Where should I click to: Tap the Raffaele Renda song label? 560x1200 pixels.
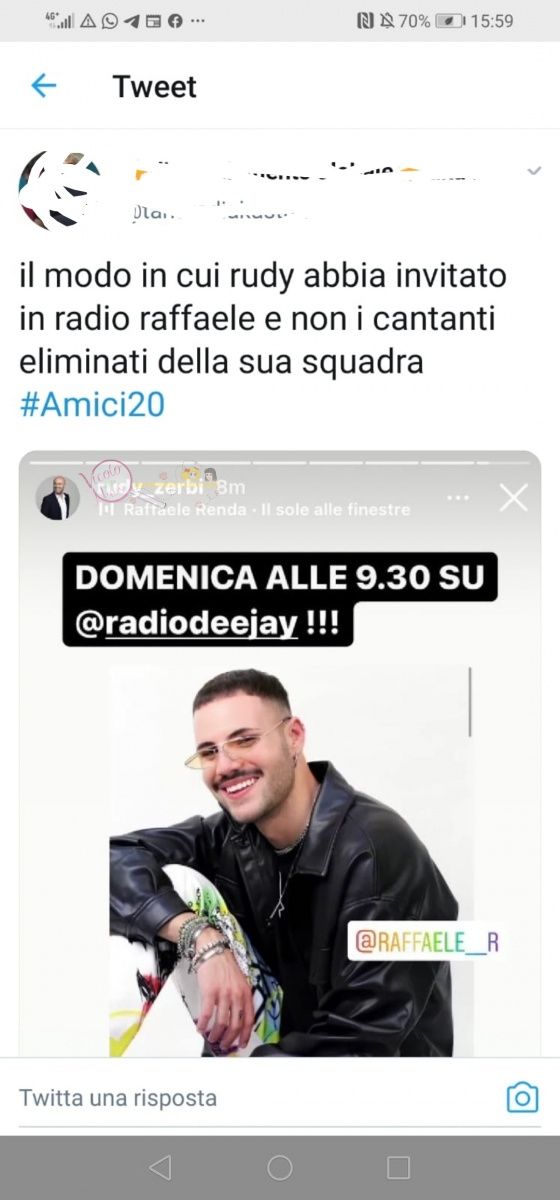[x=254, y=510]
